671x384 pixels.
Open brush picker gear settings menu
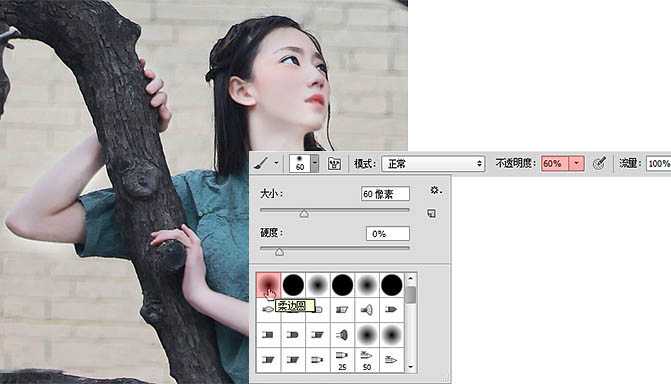pos(435,190)
